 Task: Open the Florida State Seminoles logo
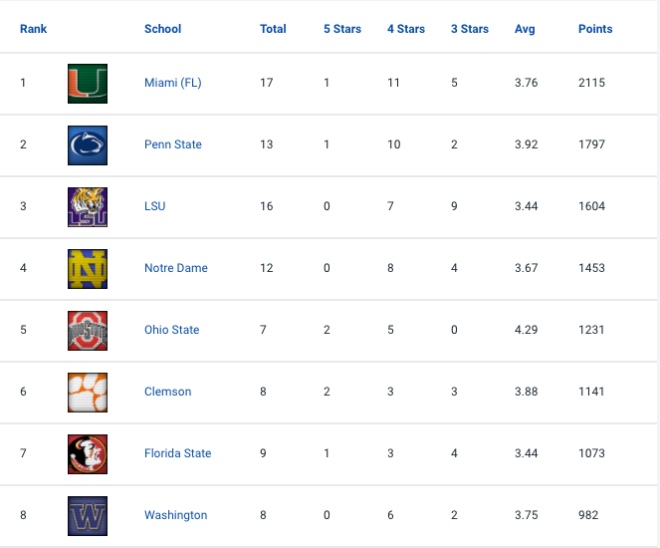(88, 454)
